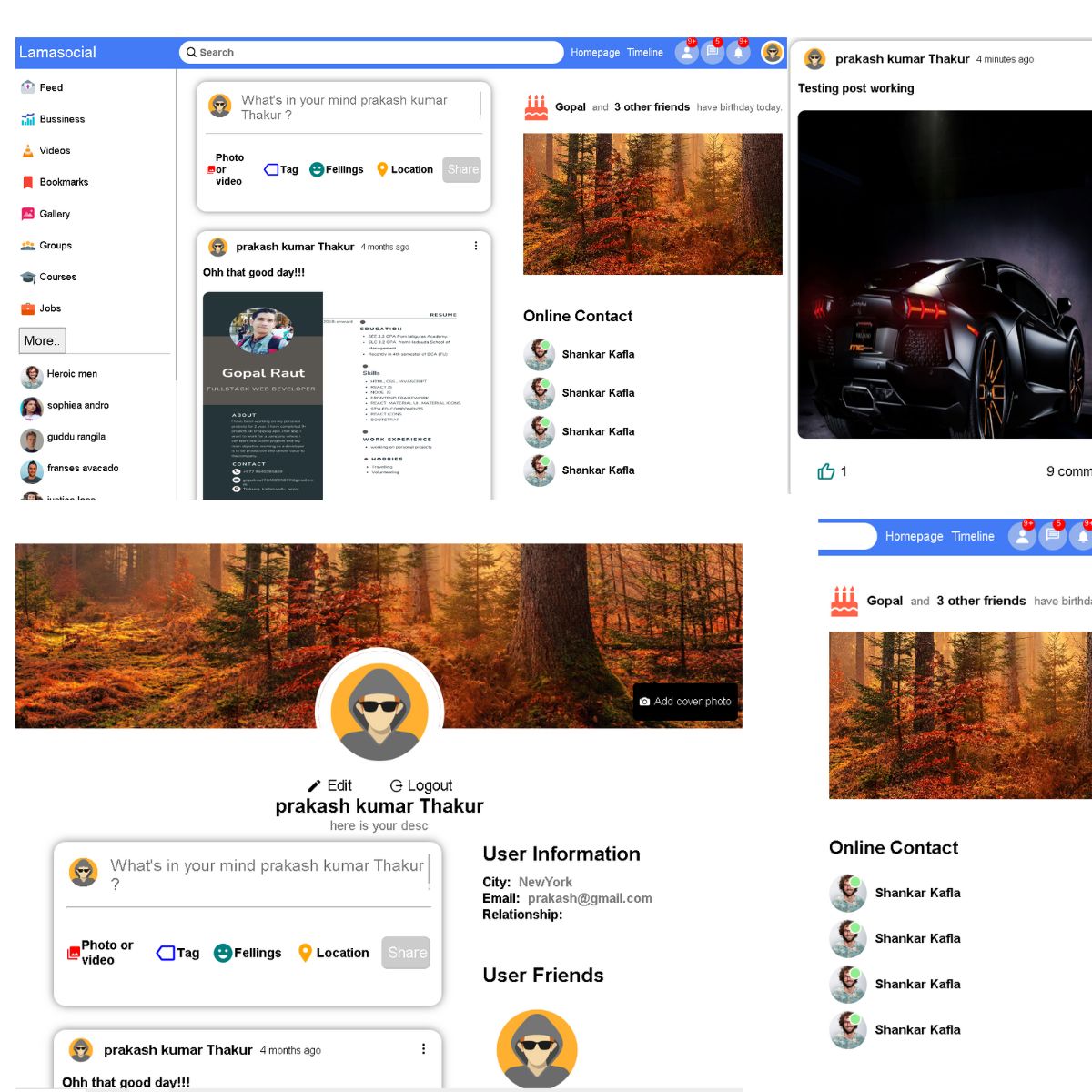
Task: Go to Homepage in top navigation bar
Action: [x=595, y=53]
